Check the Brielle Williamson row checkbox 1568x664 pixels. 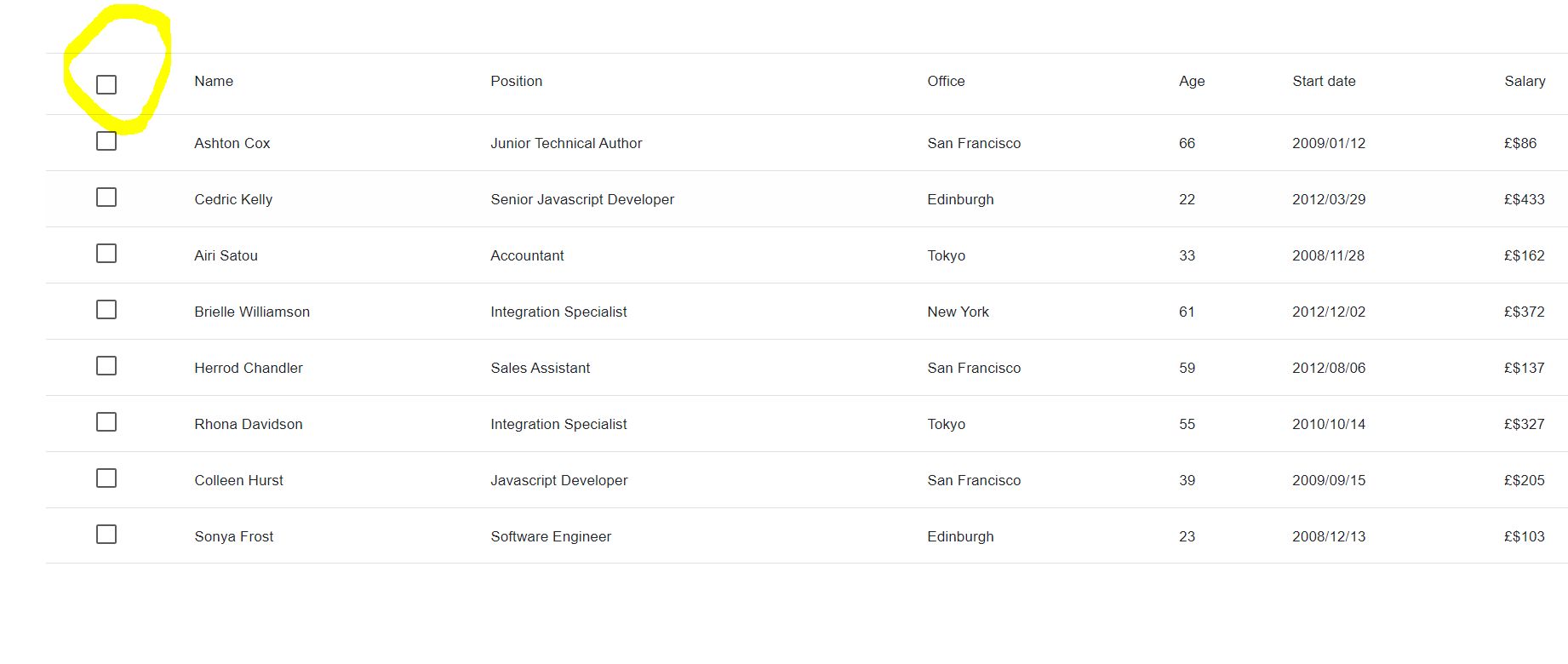106,309
